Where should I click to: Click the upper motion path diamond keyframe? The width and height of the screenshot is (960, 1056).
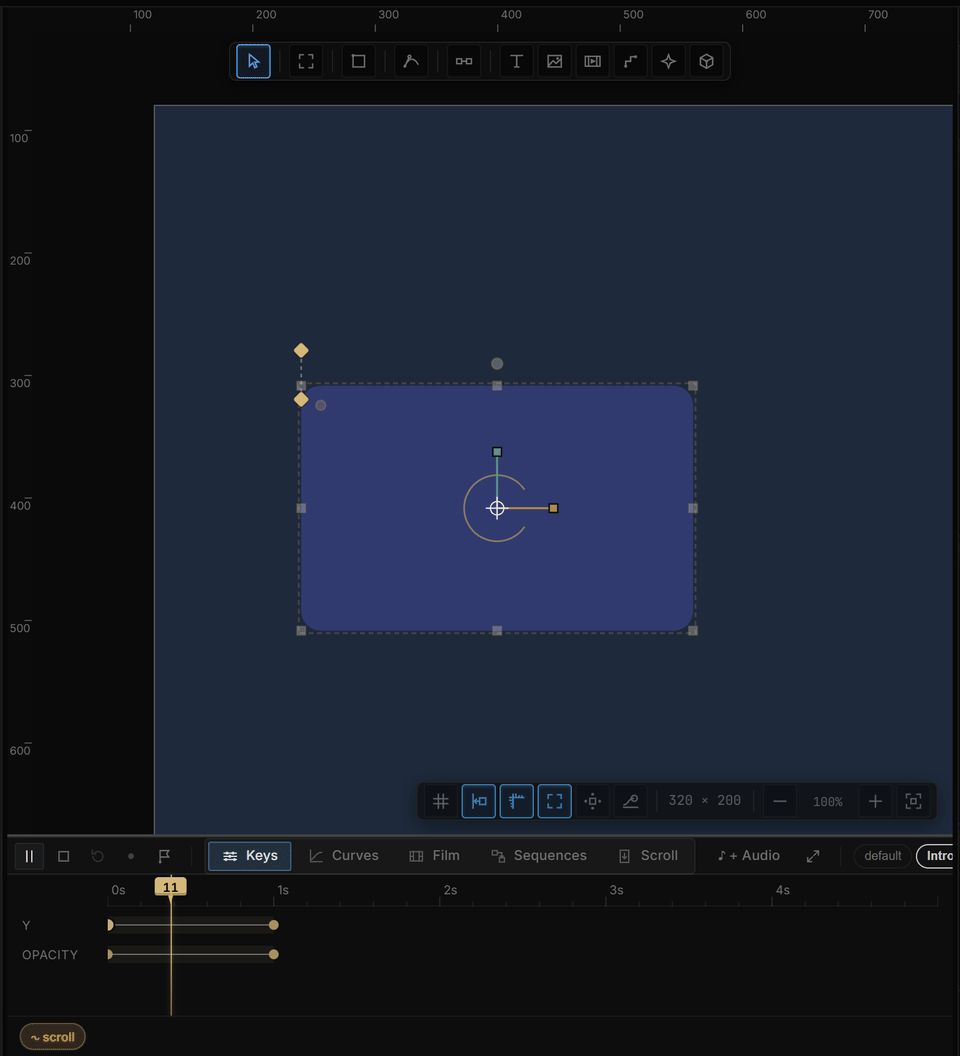pos(301,350)
